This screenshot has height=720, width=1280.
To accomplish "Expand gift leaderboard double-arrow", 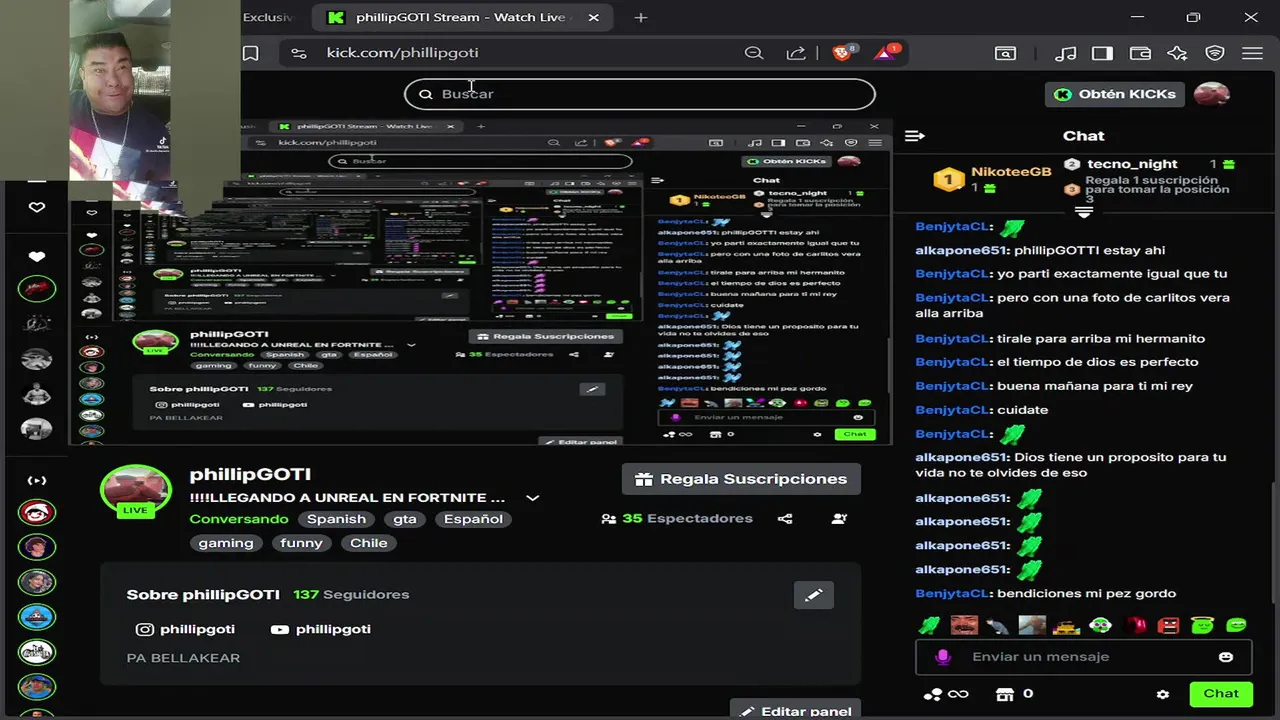I will (x=1084, y=212).
